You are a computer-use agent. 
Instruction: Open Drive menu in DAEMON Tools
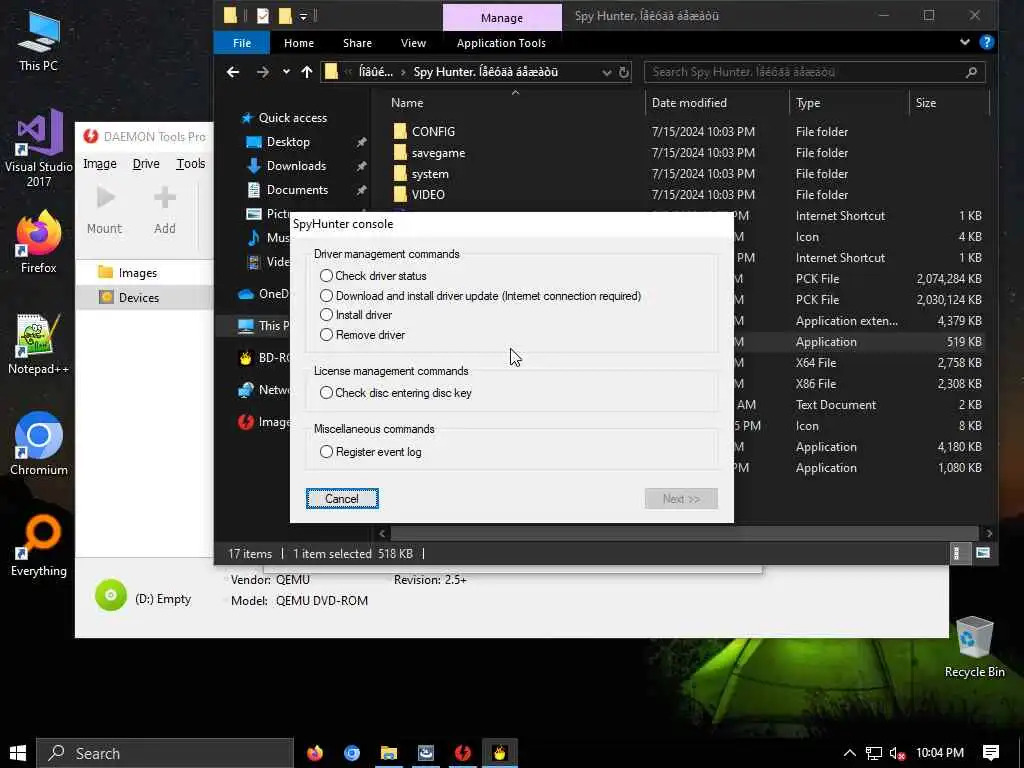click(x=146, y=164)
